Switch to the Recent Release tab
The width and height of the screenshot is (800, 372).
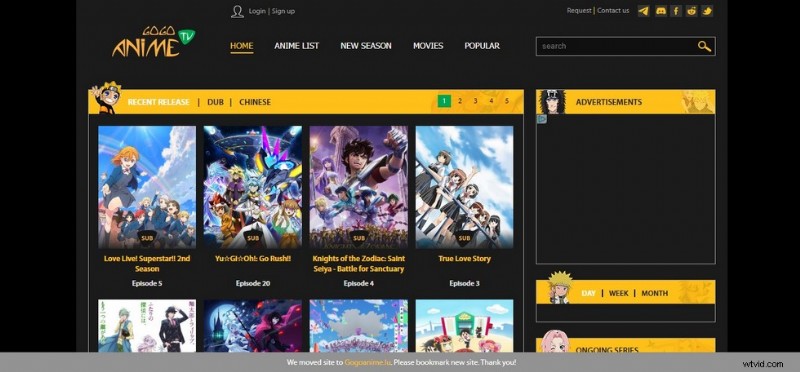(158, 102)
